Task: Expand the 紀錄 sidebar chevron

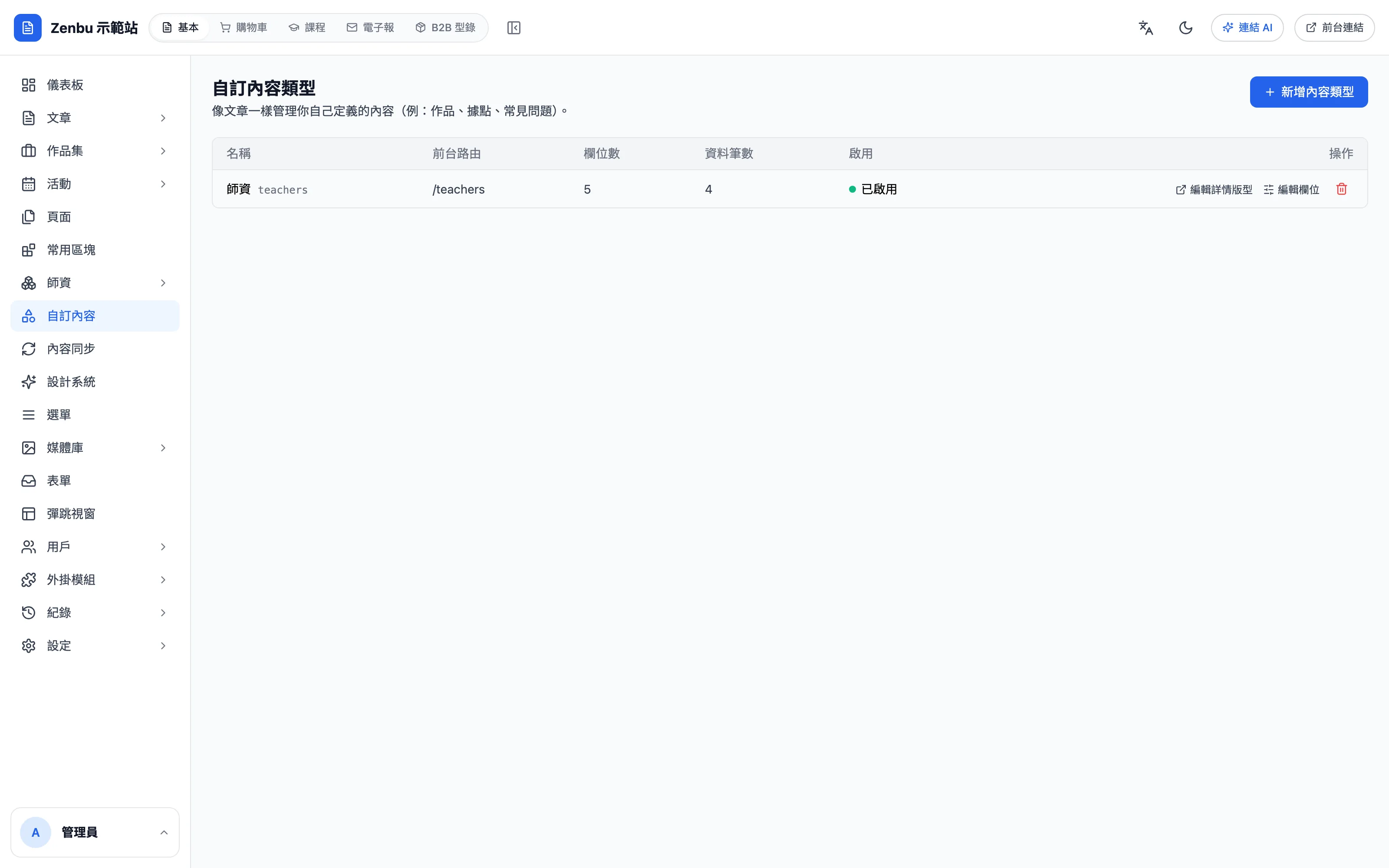Action: coord(163,612)
